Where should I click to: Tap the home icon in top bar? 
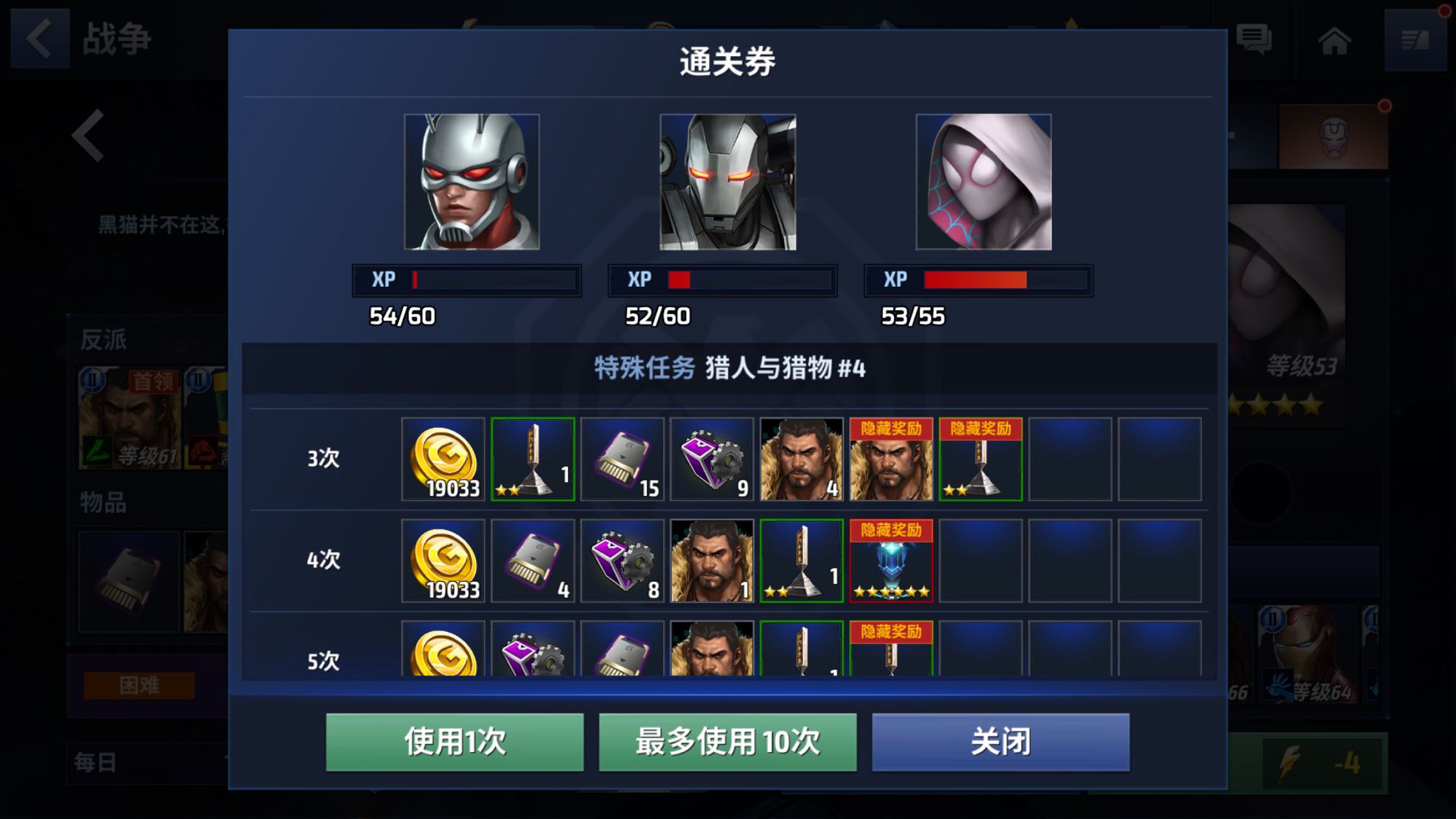click(1334, 41)
